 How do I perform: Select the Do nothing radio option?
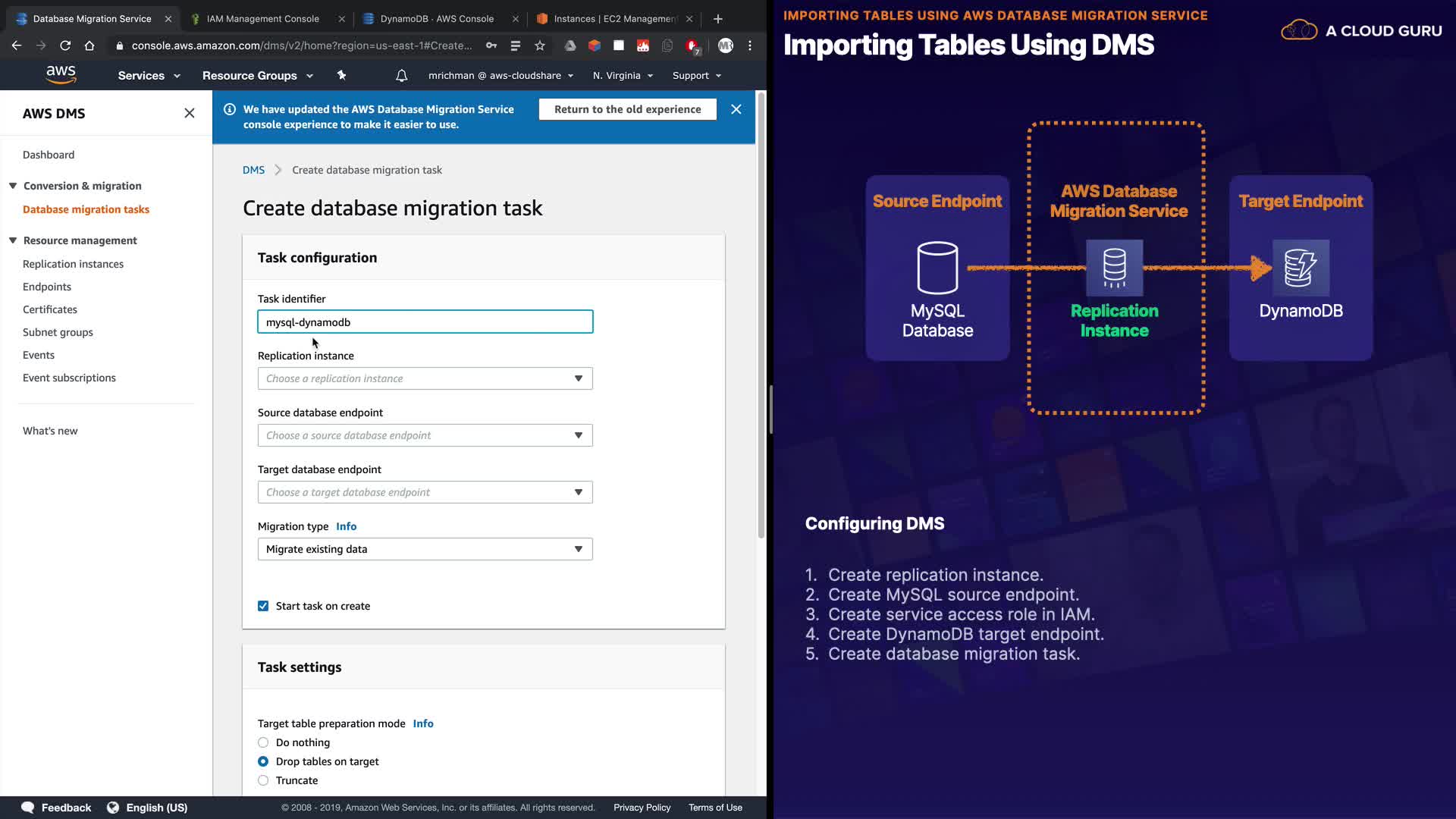click(263, 742)
